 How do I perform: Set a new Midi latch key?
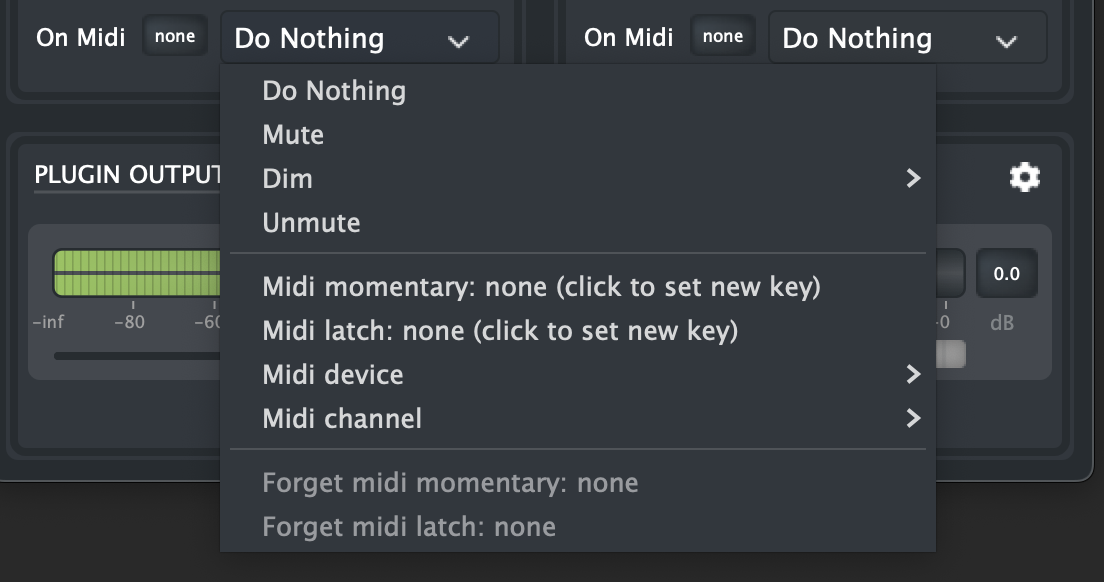tap(500, 331)
